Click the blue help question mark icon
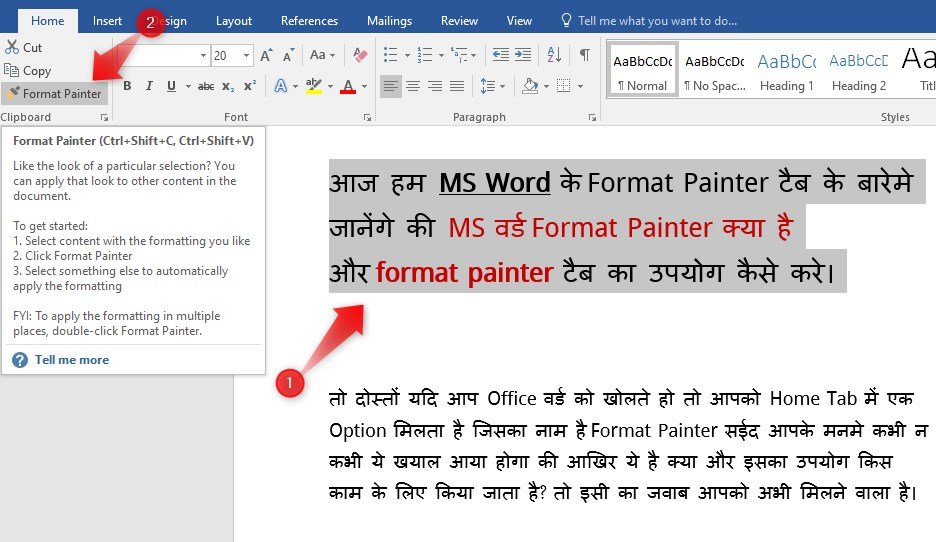This screenshot has height=542, width=936. pyautogui.click(x=20, y=360)
